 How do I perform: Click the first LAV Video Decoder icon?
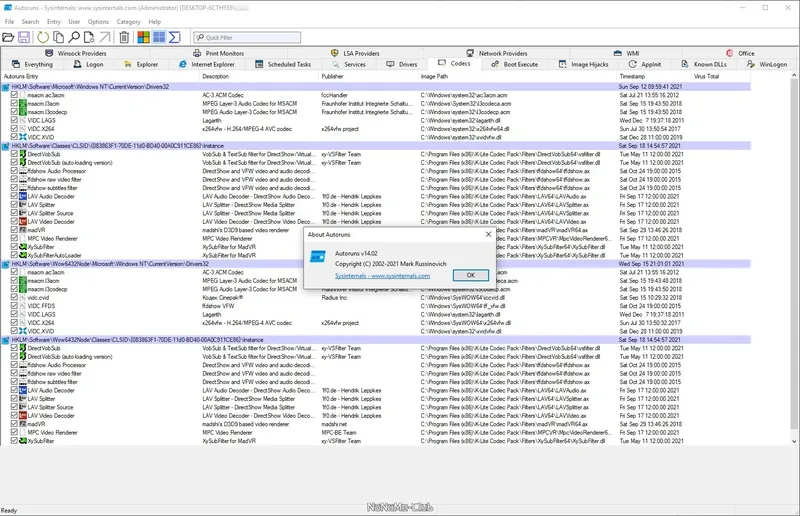tap(23, 222)
